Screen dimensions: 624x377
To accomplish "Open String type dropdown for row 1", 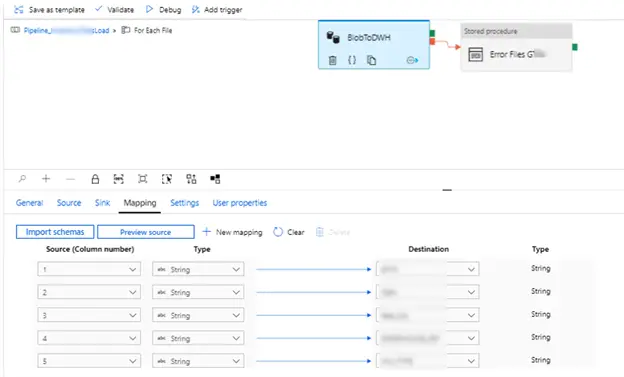I will point(198,269).
